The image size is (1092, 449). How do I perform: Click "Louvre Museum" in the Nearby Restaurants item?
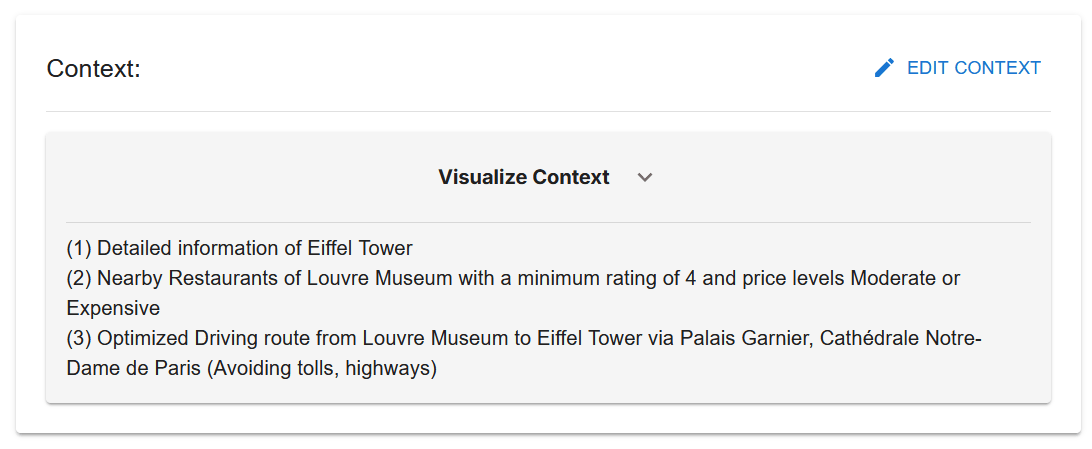pos(391,278)
